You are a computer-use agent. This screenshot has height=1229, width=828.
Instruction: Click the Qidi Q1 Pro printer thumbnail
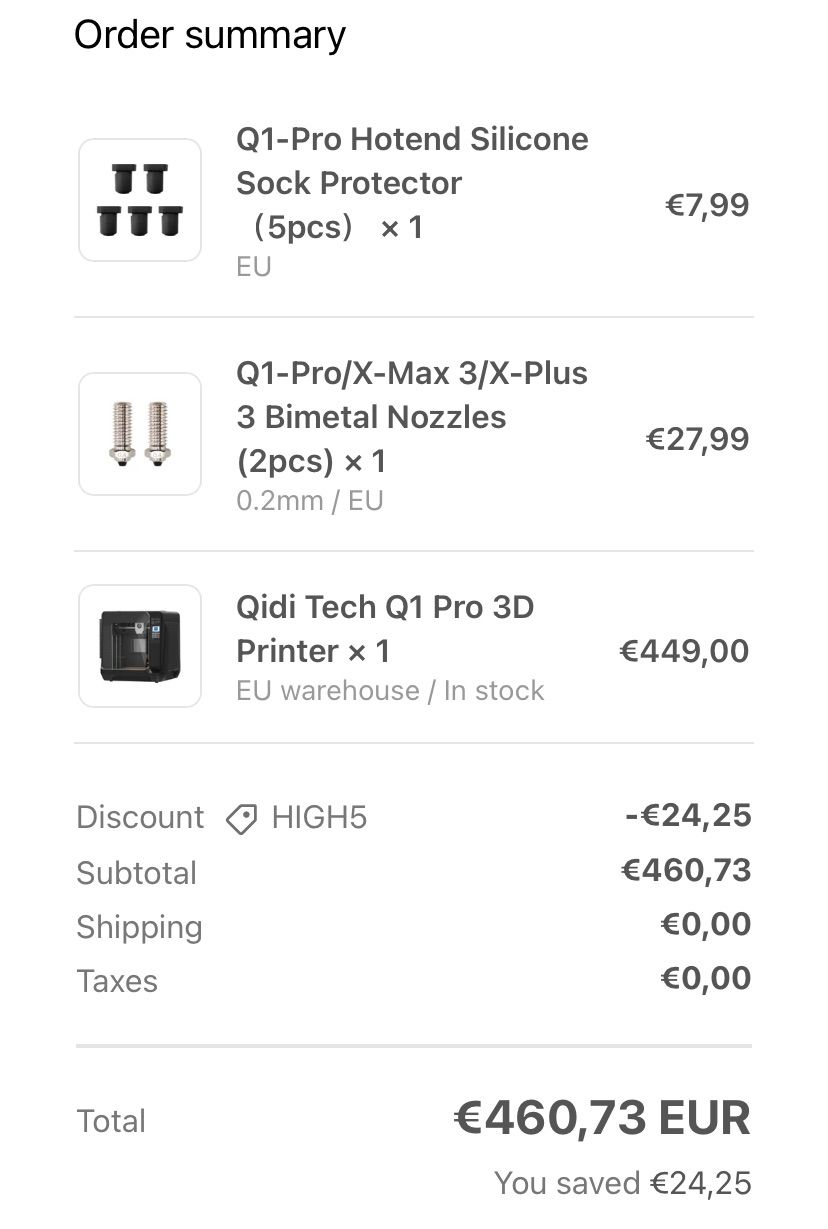pos(140,646)
